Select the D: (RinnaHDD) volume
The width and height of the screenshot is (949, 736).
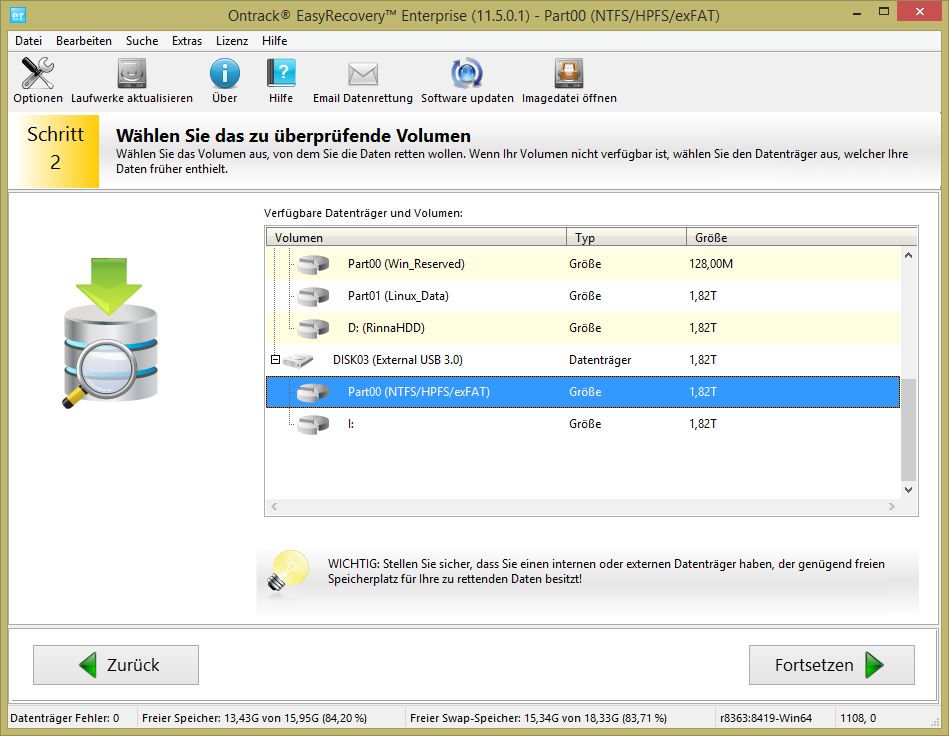[583, 328]
